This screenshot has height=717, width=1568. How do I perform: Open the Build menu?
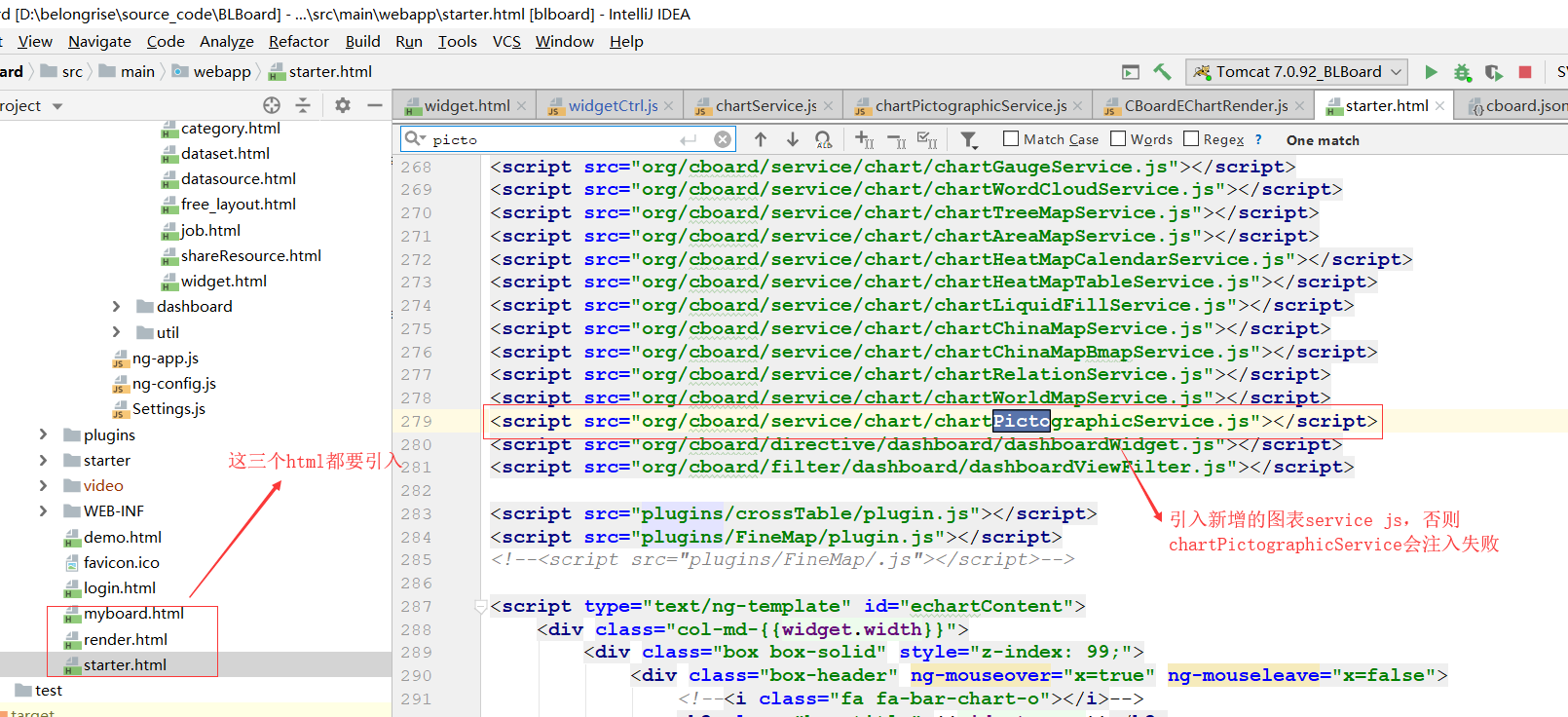click(363, 41)
